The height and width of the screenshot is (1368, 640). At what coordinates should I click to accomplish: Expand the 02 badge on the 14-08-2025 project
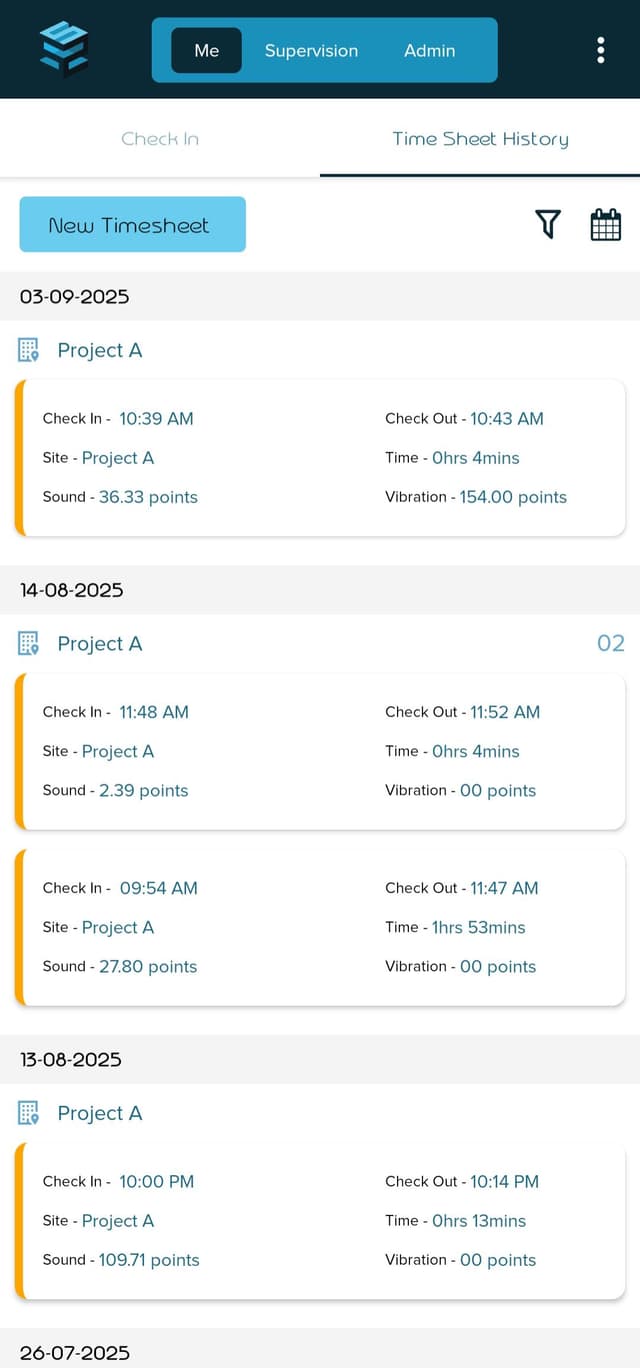610,644
